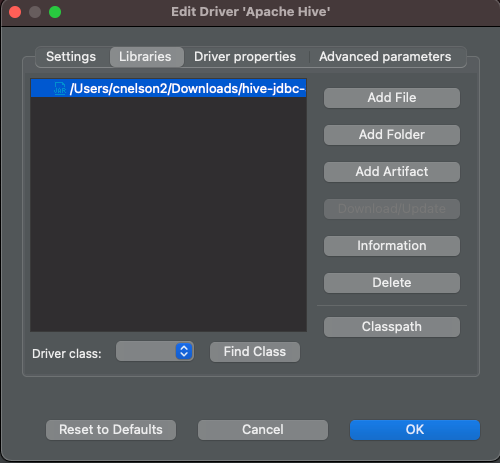Open the Driver class dropdown arrows
Image resolution: width=500 pixels, height=463 pixels.
click(184, 351)
